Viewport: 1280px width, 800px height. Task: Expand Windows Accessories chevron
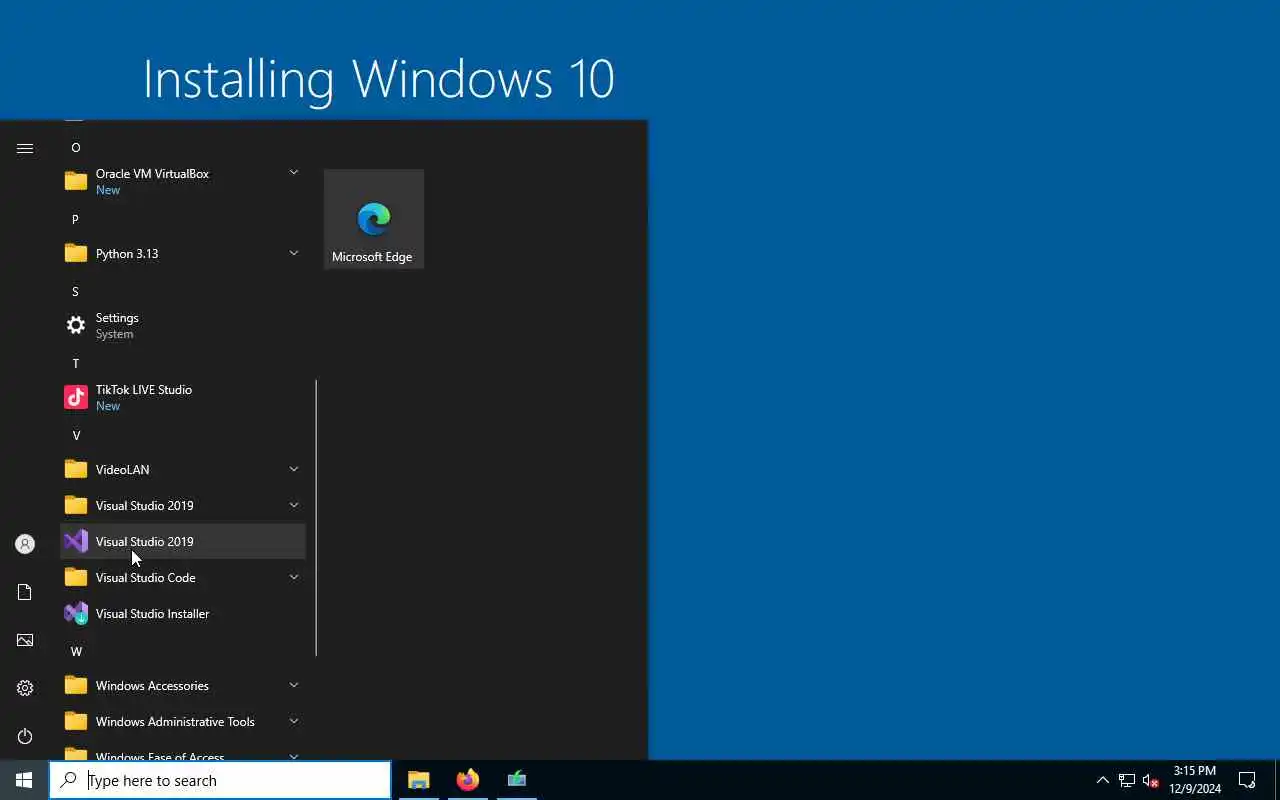click(294, 685)
